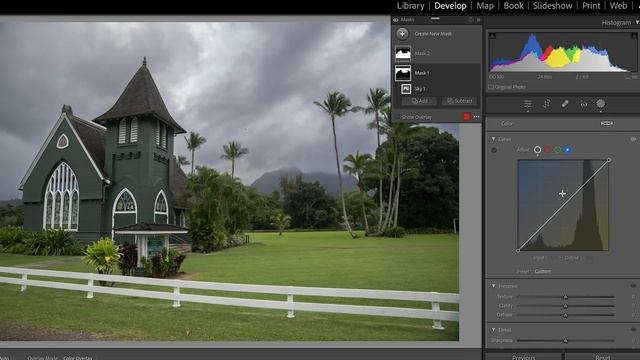Click the Dehaze slider handle

point(565,315)
